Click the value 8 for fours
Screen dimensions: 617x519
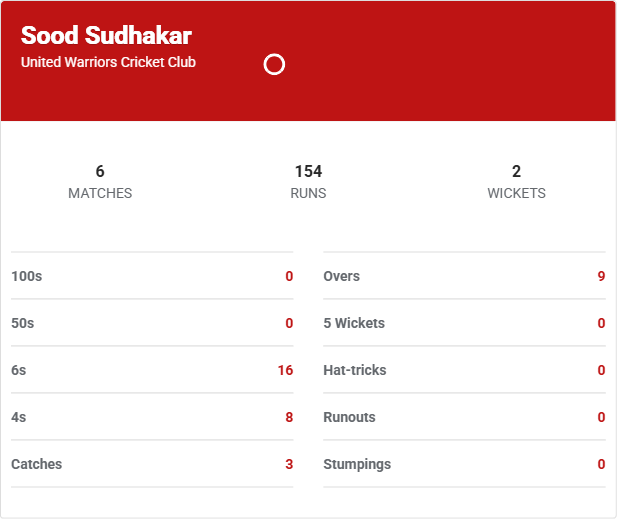[x=289, y=417]
